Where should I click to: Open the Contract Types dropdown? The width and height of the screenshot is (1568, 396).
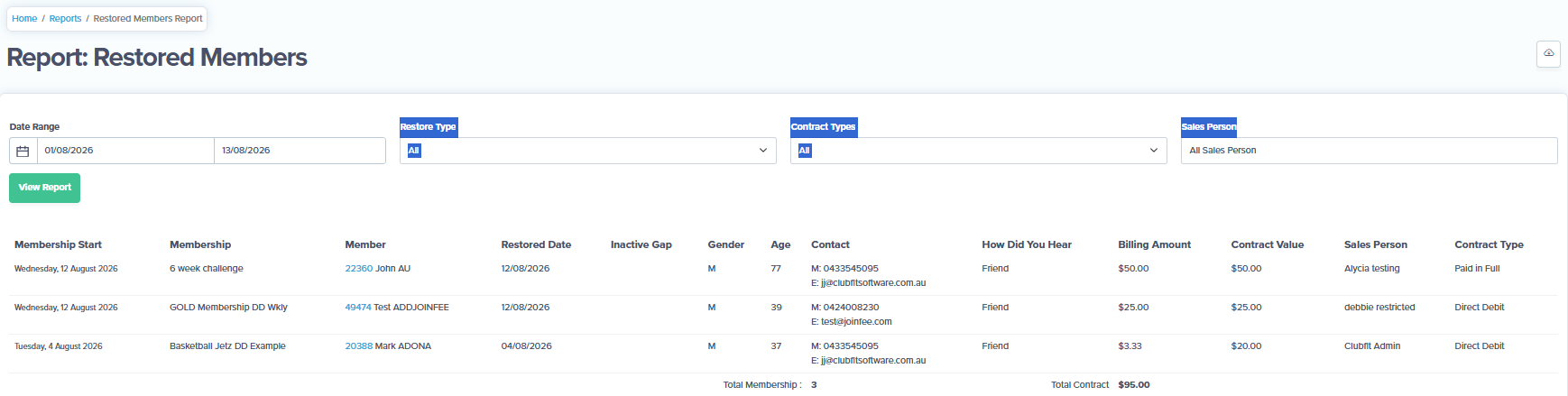coord(978,151)
